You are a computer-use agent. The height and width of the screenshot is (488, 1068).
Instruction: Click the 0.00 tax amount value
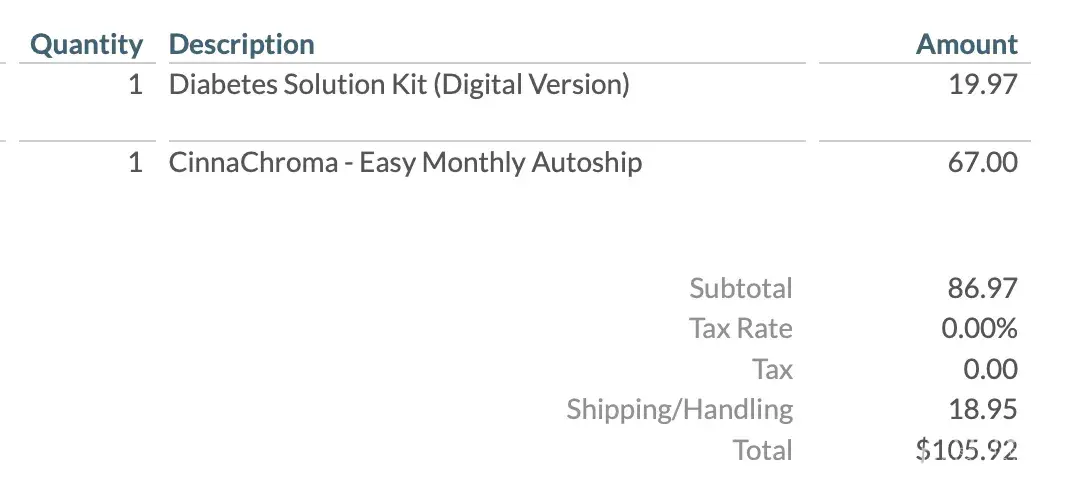click(990, 370)
